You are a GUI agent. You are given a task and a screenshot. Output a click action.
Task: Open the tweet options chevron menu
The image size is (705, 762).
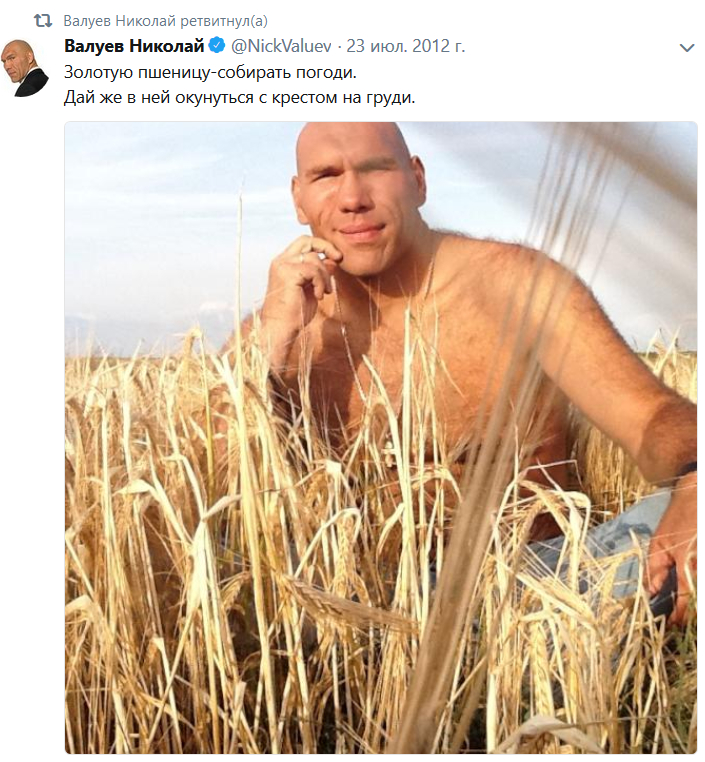pos(687,48)
